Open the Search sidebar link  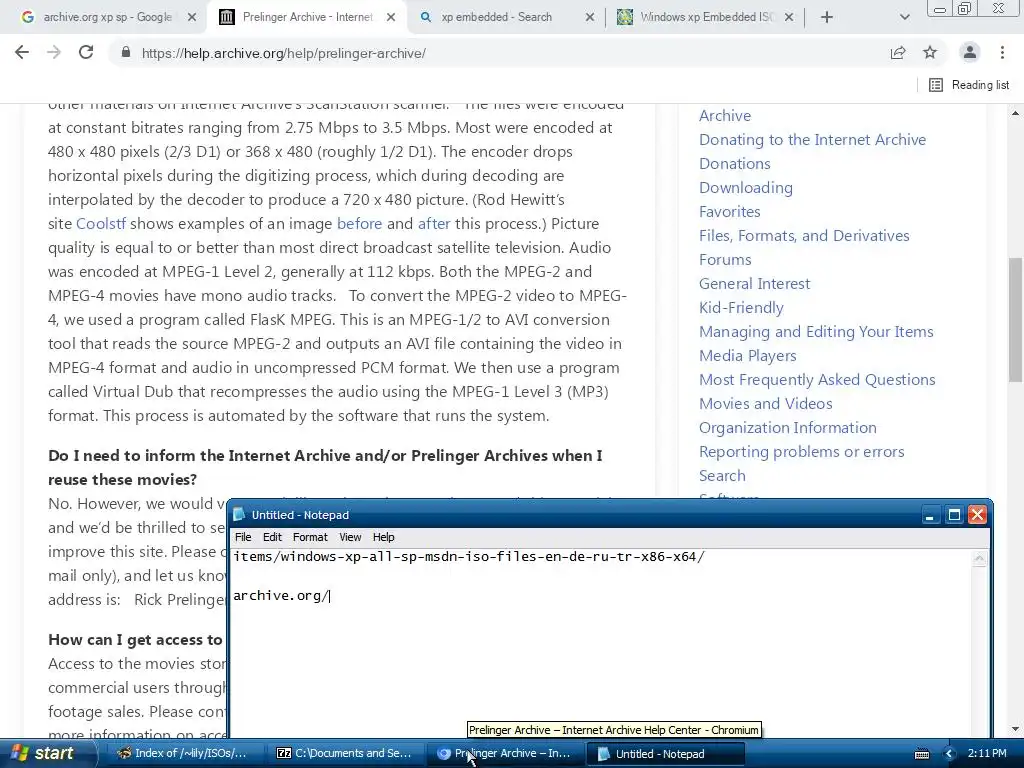point(722,476)
